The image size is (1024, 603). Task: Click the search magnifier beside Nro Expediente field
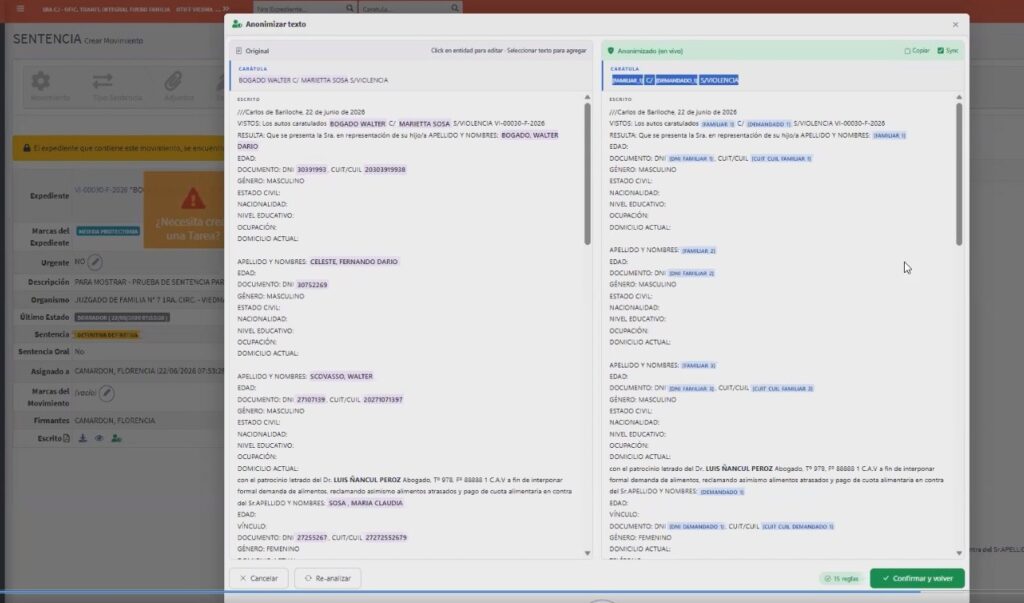click(x=349, y=8)
